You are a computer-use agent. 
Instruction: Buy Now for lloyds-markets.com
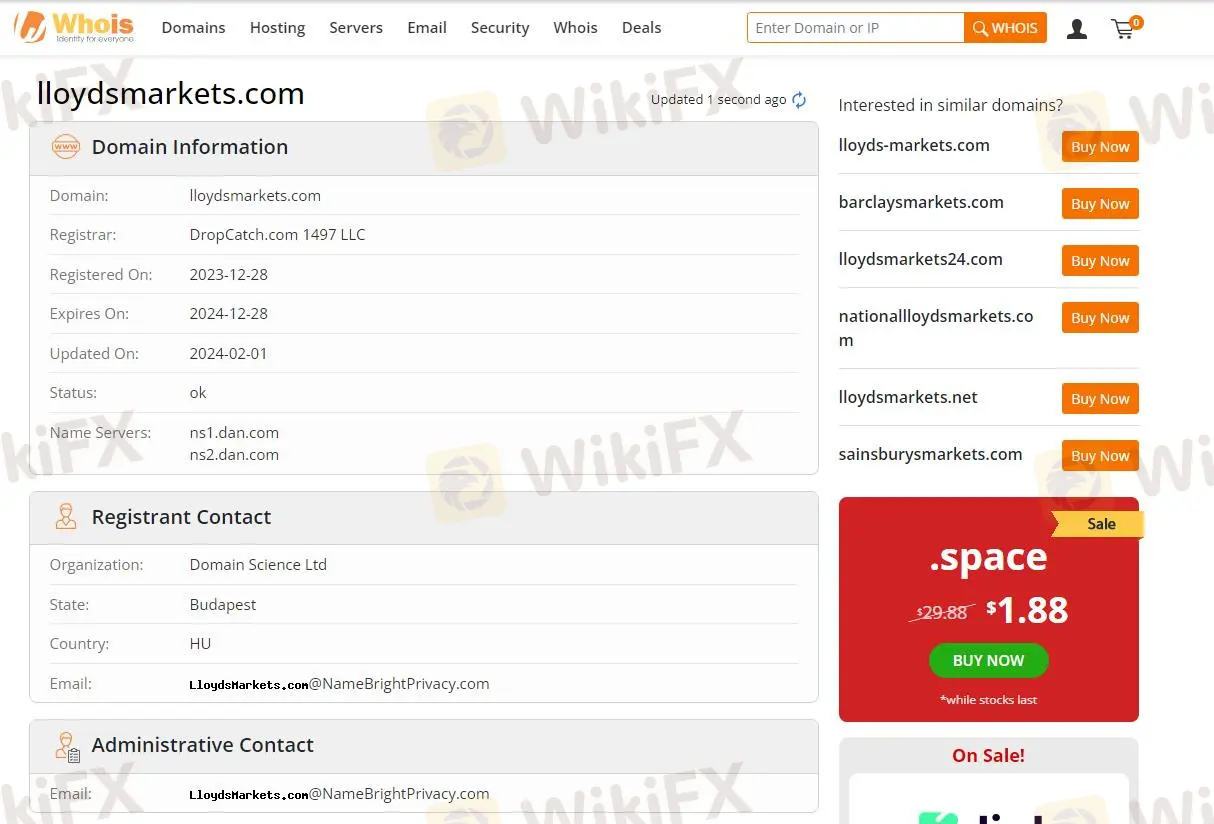point(1100,147)
